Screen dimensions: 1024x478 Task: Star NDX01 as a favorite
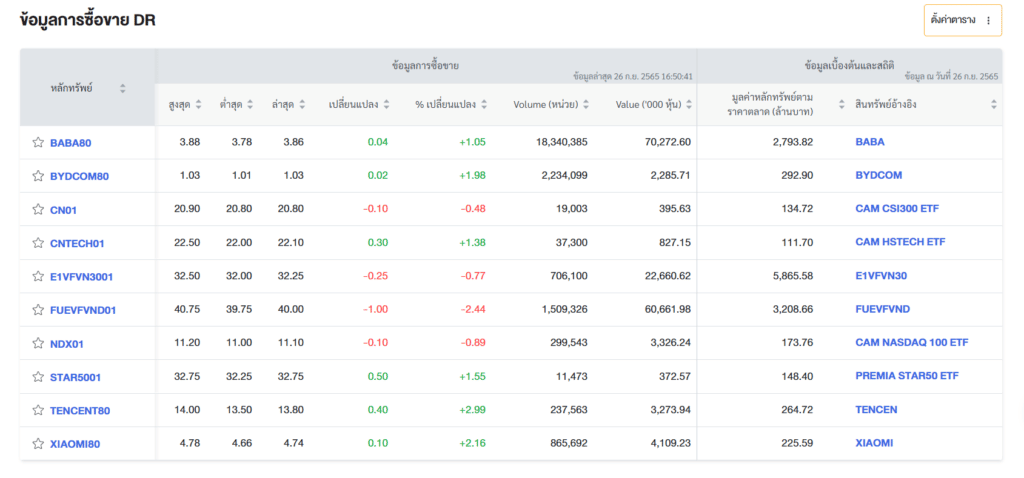click(x=38, y=343)
